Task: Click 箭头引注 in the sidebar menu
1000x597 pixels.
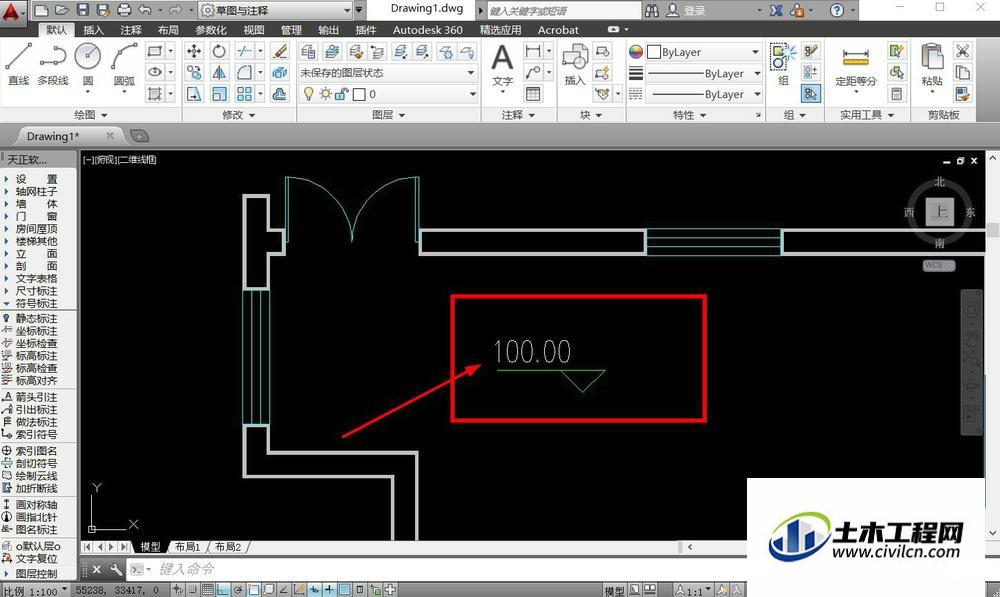Action: [36, 397]
